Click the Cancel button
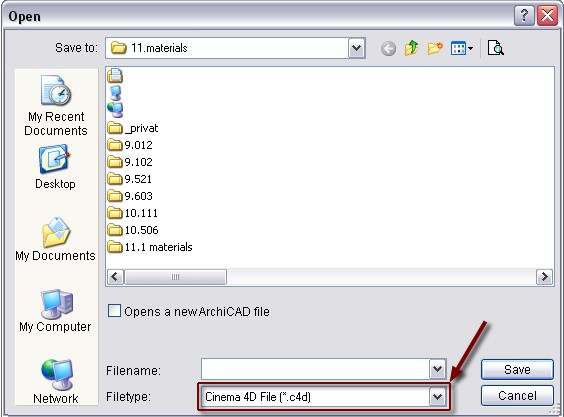This screenshot has height=417, width=564. coord(517,396)
